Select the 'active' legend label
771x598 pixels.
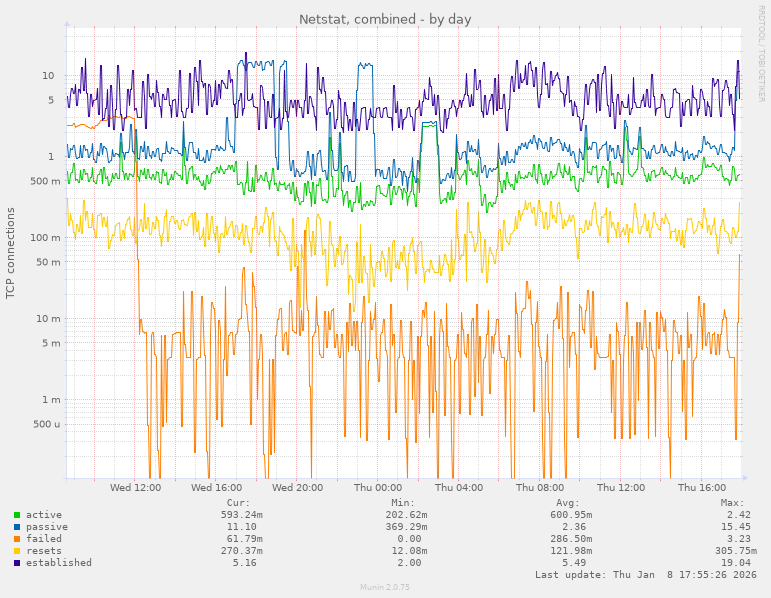tap(44, 515)
